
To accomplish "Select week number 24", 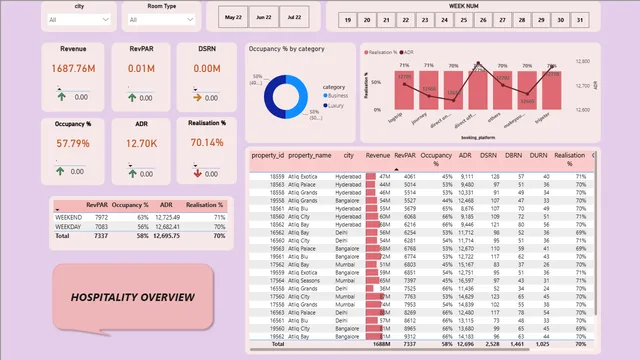I will [x=444, y=20].
